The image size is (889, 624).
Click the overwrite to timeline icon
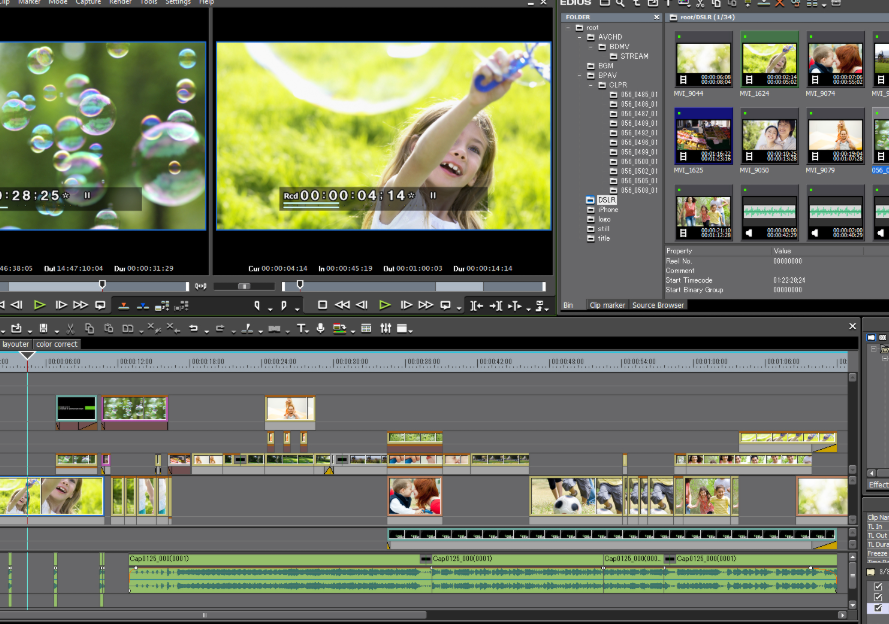(x=143, y=305)
